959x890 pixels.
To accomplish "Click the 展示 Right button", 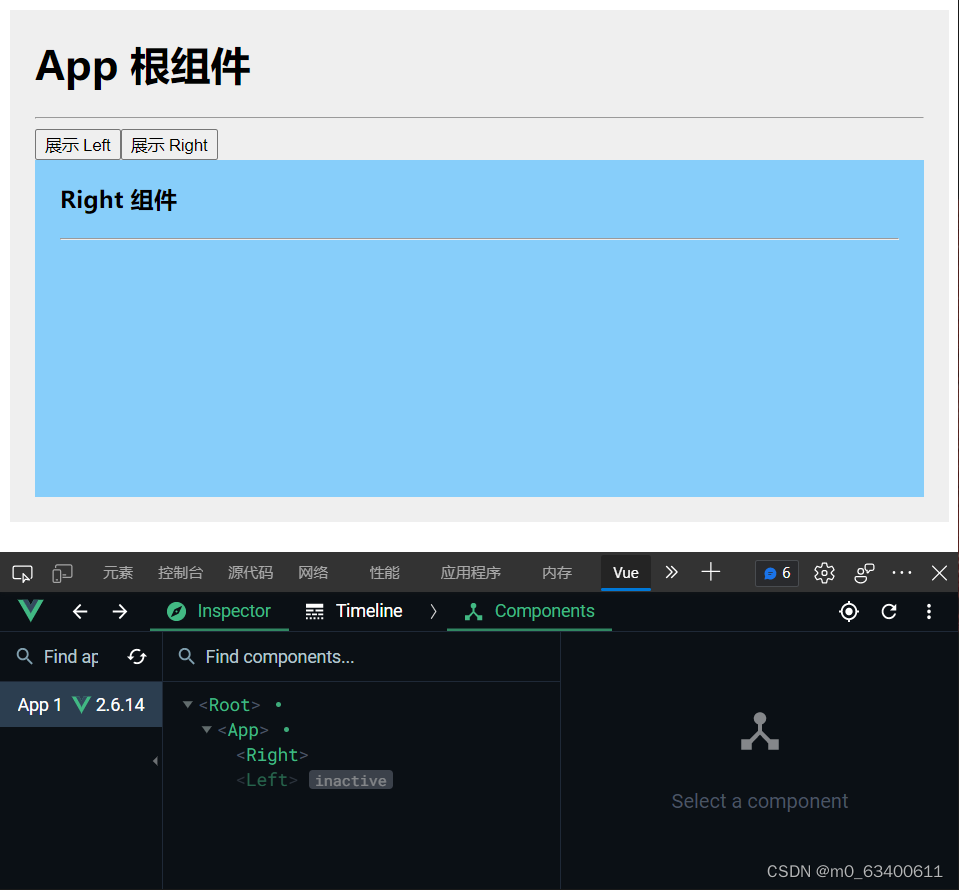I will (169, 144).
